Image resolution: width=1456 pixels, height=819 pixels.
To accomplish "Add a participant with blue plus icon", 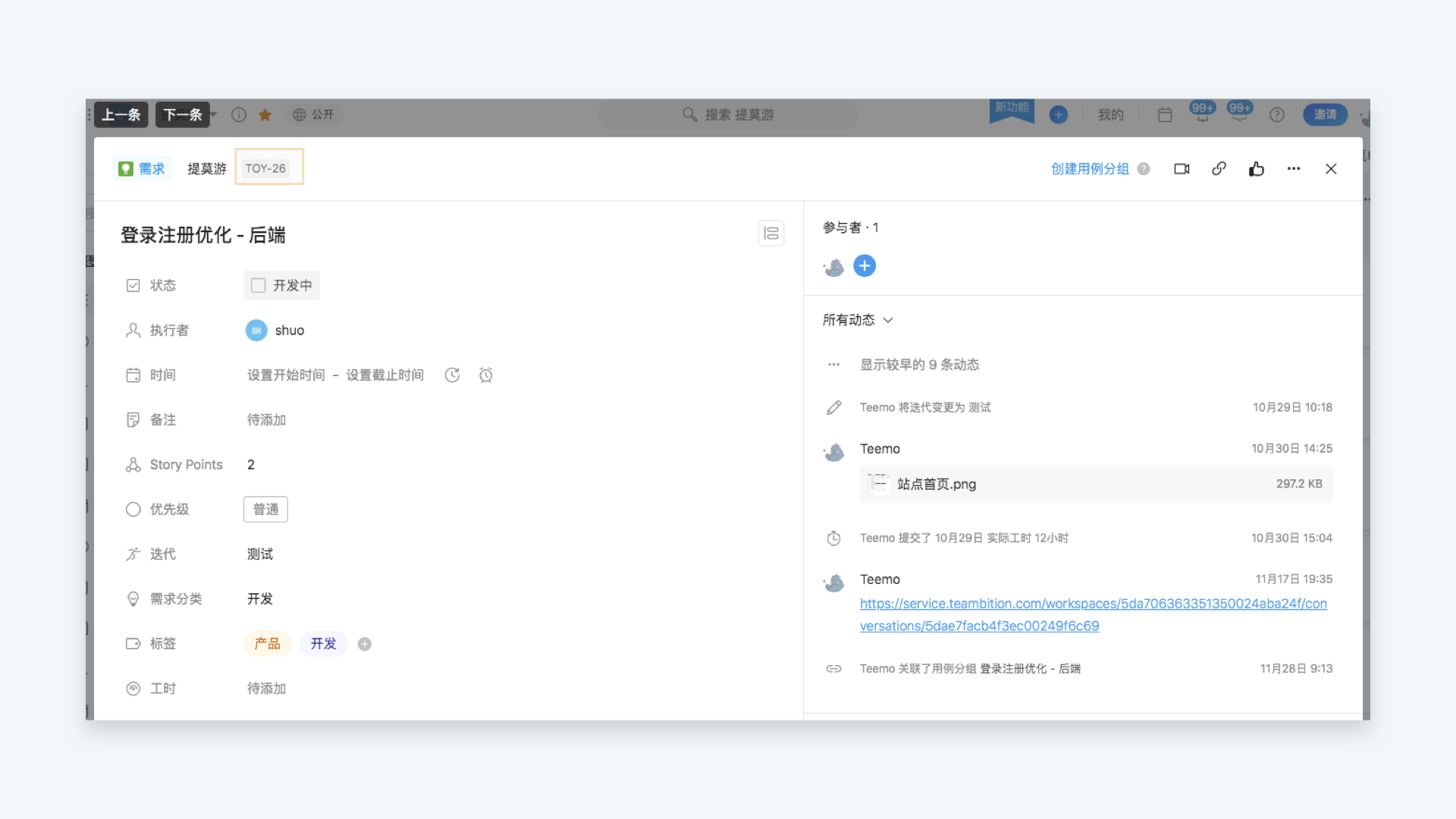I will pos(864,265).
